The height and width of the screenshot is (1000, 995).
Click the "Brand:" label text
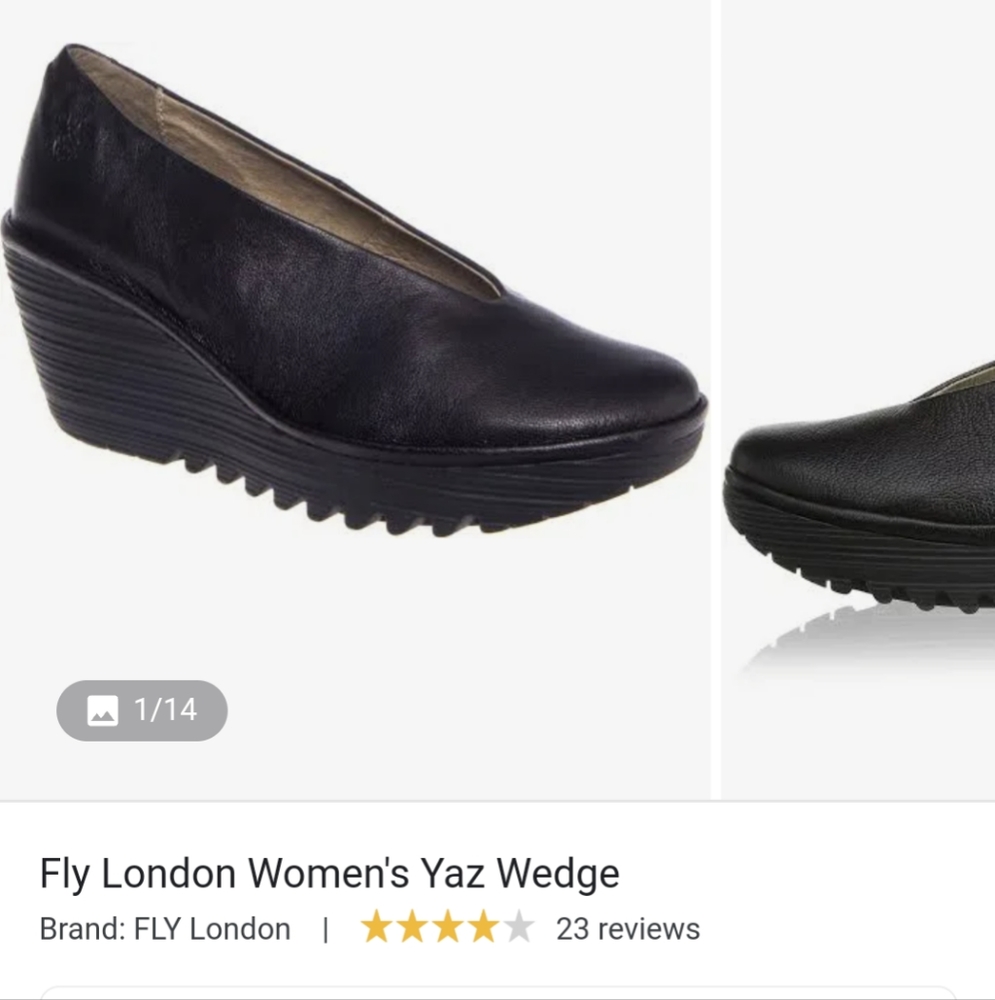point(83,929)
